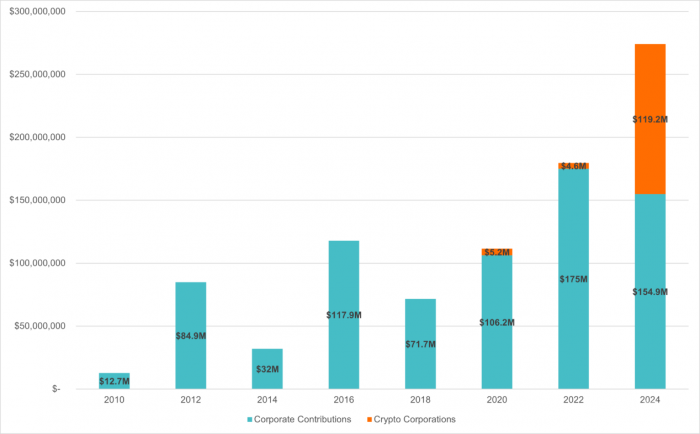Click the $150,000,000 y-axis label
The image size is (700, 434).
[36, 200]
